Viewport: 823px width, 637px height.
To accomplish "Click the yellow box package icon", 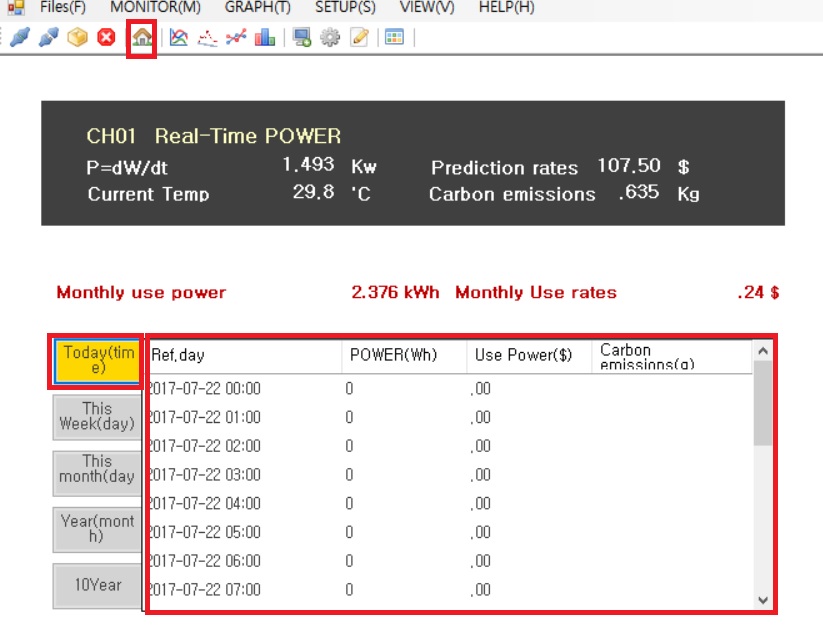I will click(77, 37).
